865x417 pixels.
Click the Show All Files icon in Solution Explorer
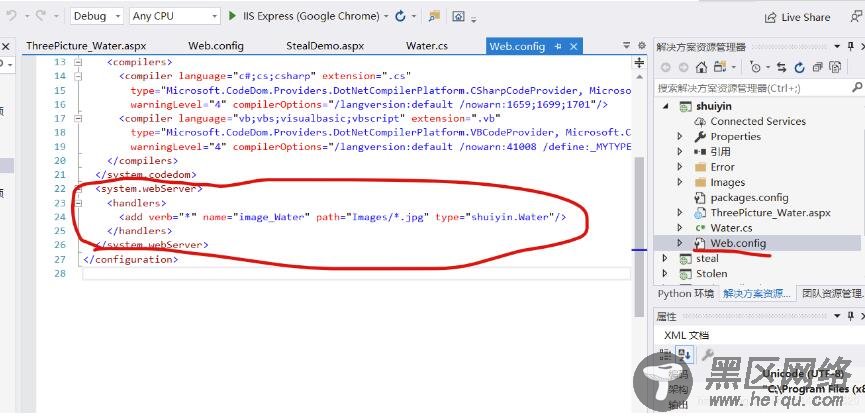click(x=835, y=67)
